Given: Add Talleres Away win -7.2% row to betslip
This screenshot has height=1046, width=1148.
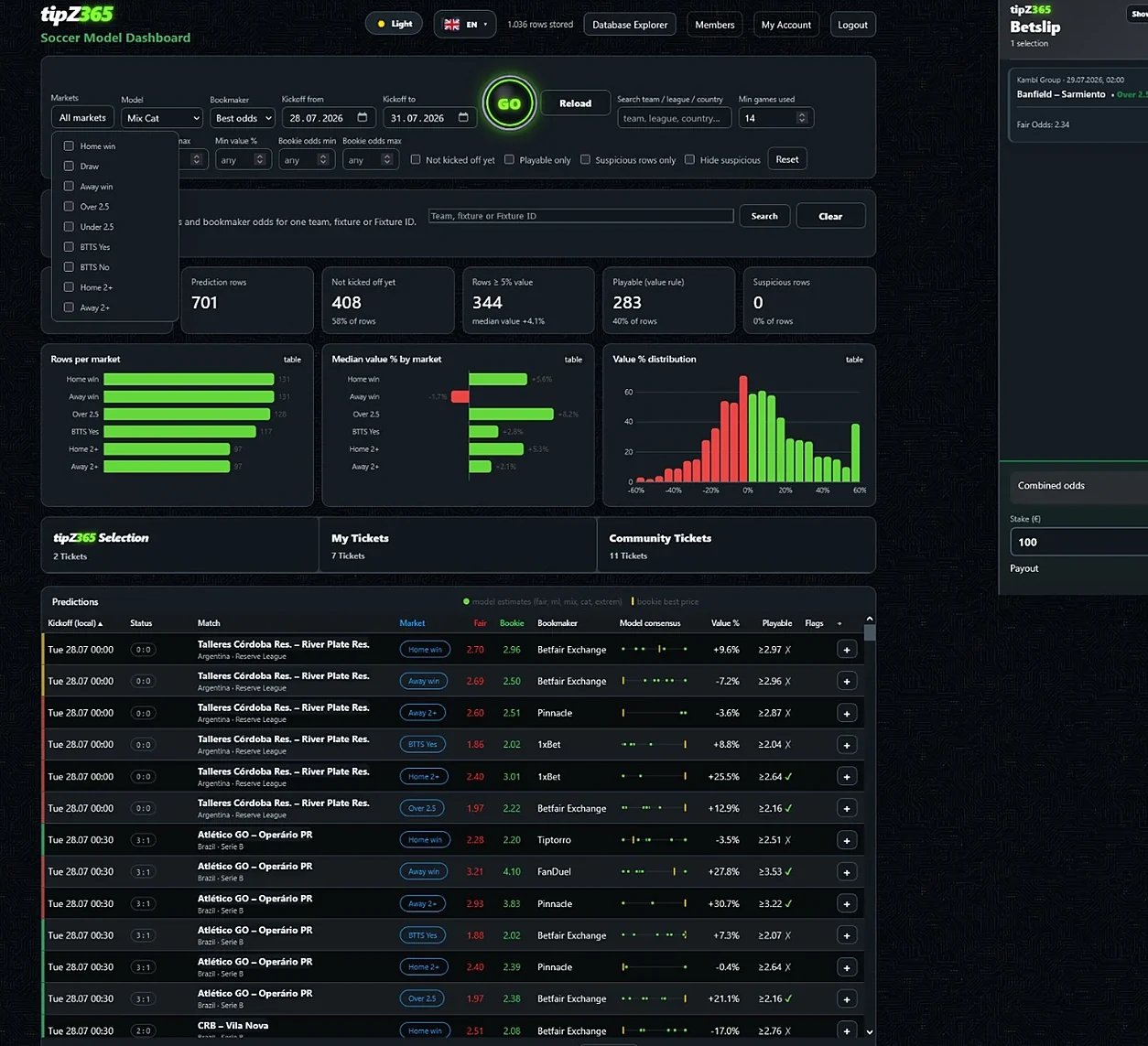Looking at the screenshot, I should (847, 681).
